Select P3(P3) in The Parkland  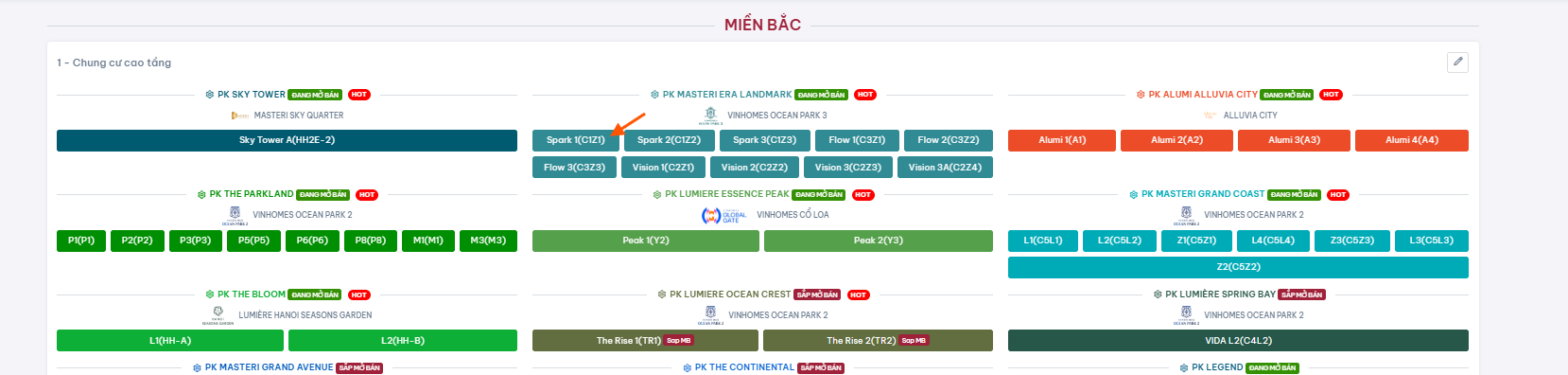[x=196, y=241]
